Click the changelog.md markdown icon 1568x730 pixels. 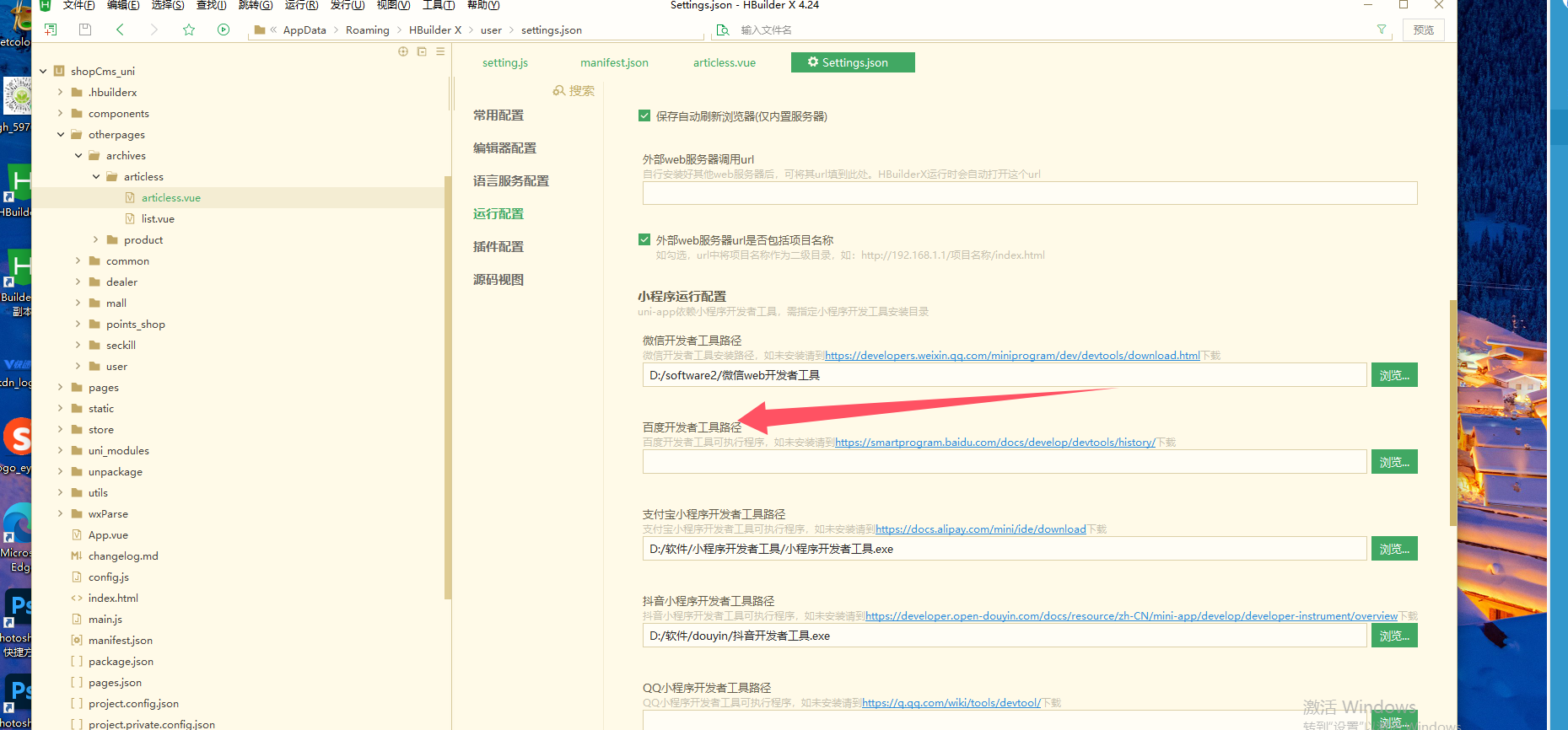pos(77,556)
